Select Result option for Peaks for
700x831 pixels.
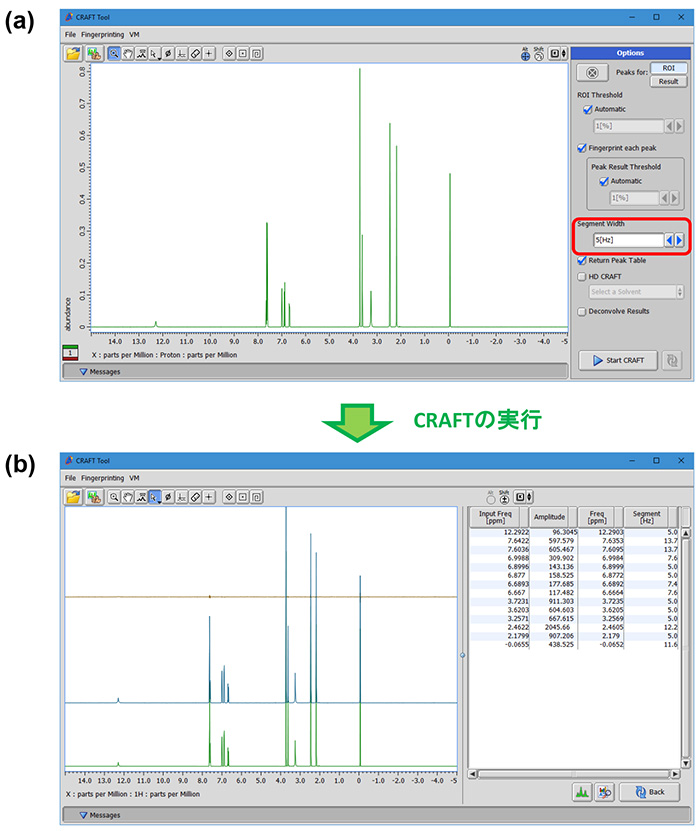pyautogui.click(x=668, y=82)
